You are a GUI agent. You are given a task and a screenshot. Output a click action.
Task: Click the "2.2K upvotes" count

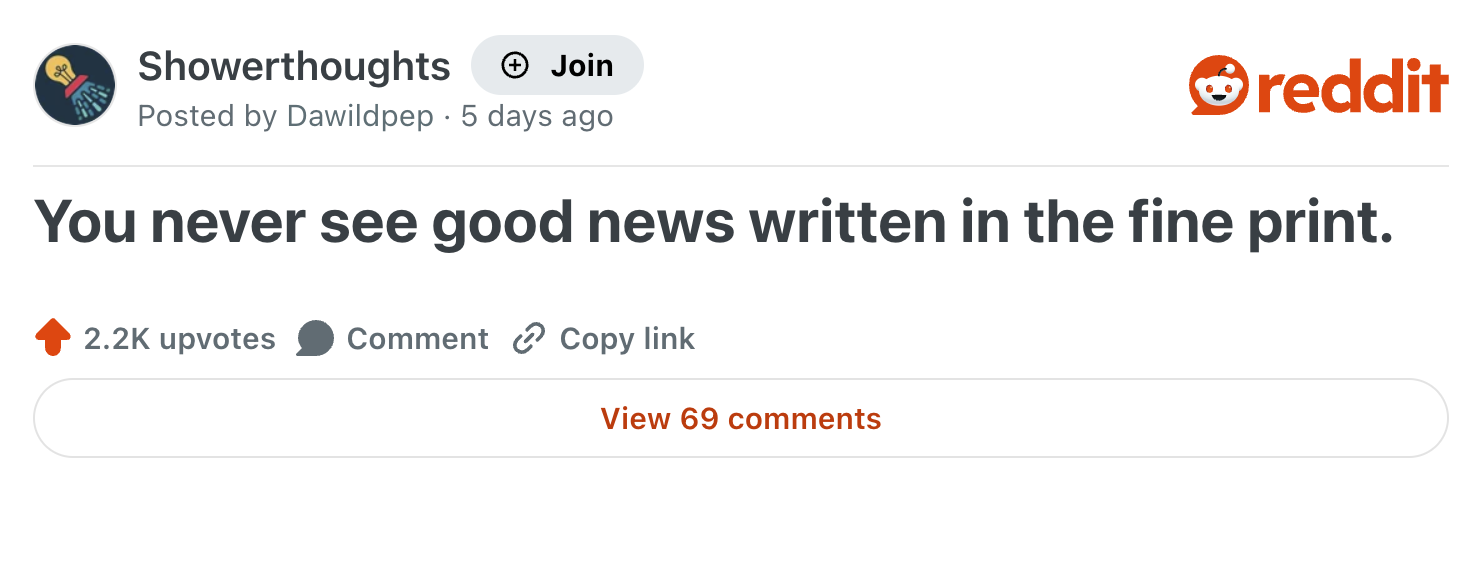[180, 339]
